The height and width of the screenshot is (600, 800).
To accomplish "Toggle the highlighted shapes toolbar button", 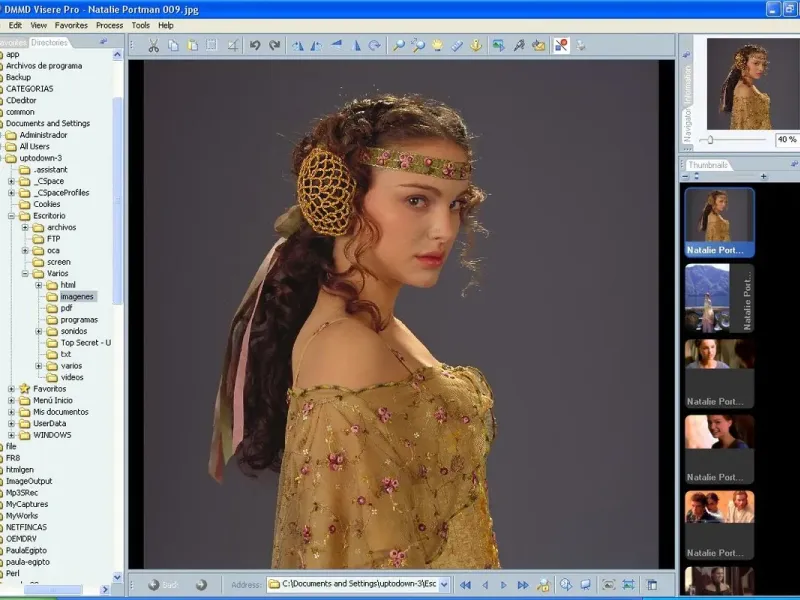I will pyautogui.click(x=561, y=45).
